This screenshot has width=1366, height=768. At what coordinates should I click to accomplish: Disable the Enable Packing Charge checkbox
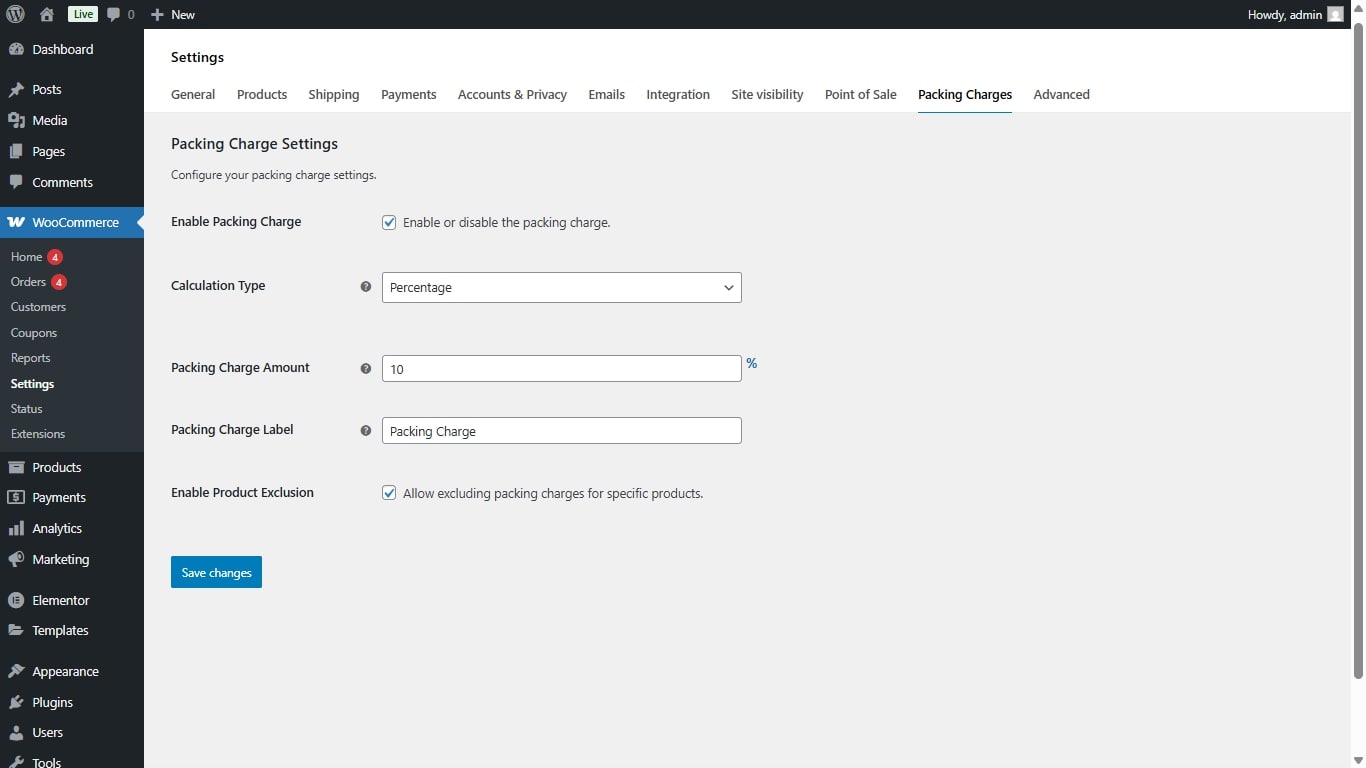tap(389, 222)
